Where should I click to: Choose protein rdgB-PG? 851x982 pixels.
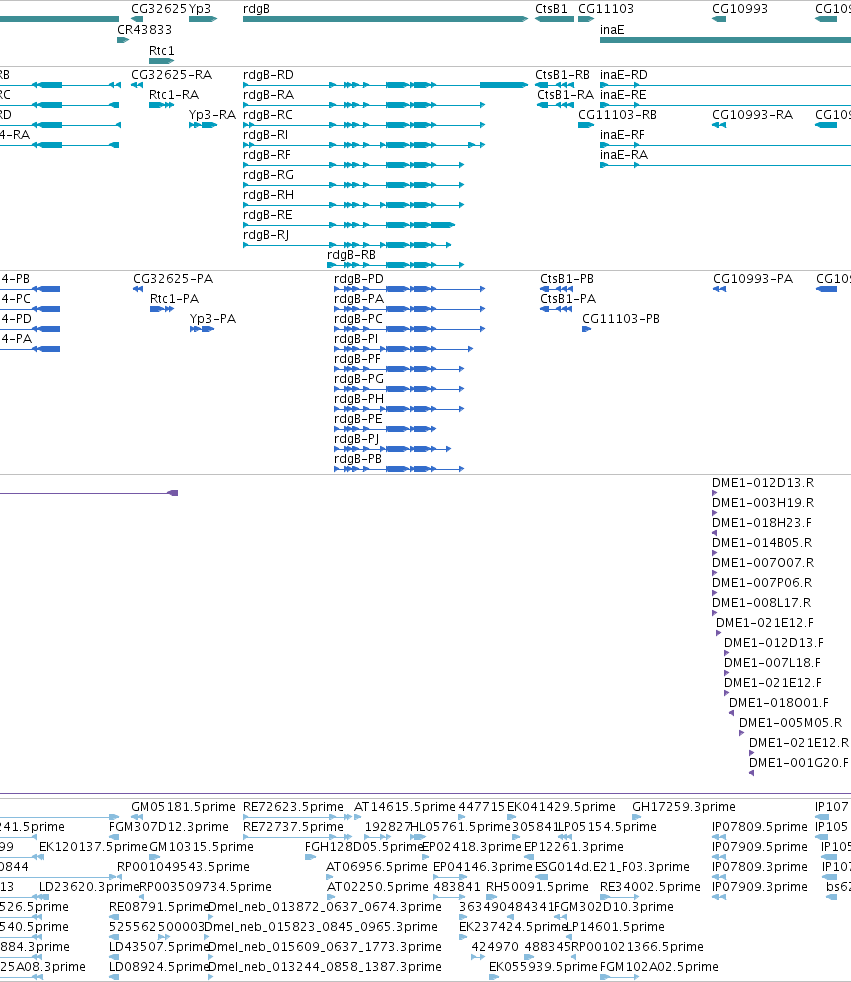(x=359, y=379)
